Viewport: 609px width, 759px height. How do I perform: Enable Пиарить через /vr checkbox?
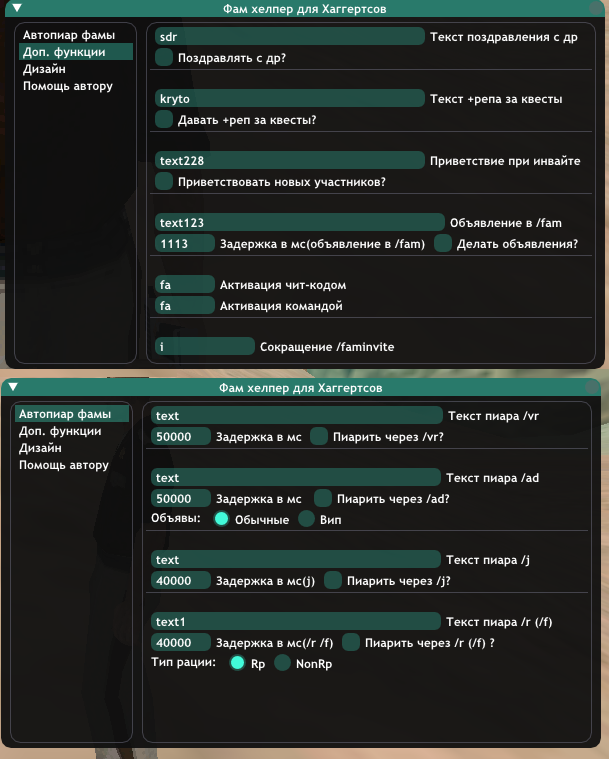[x=319, y=436]
